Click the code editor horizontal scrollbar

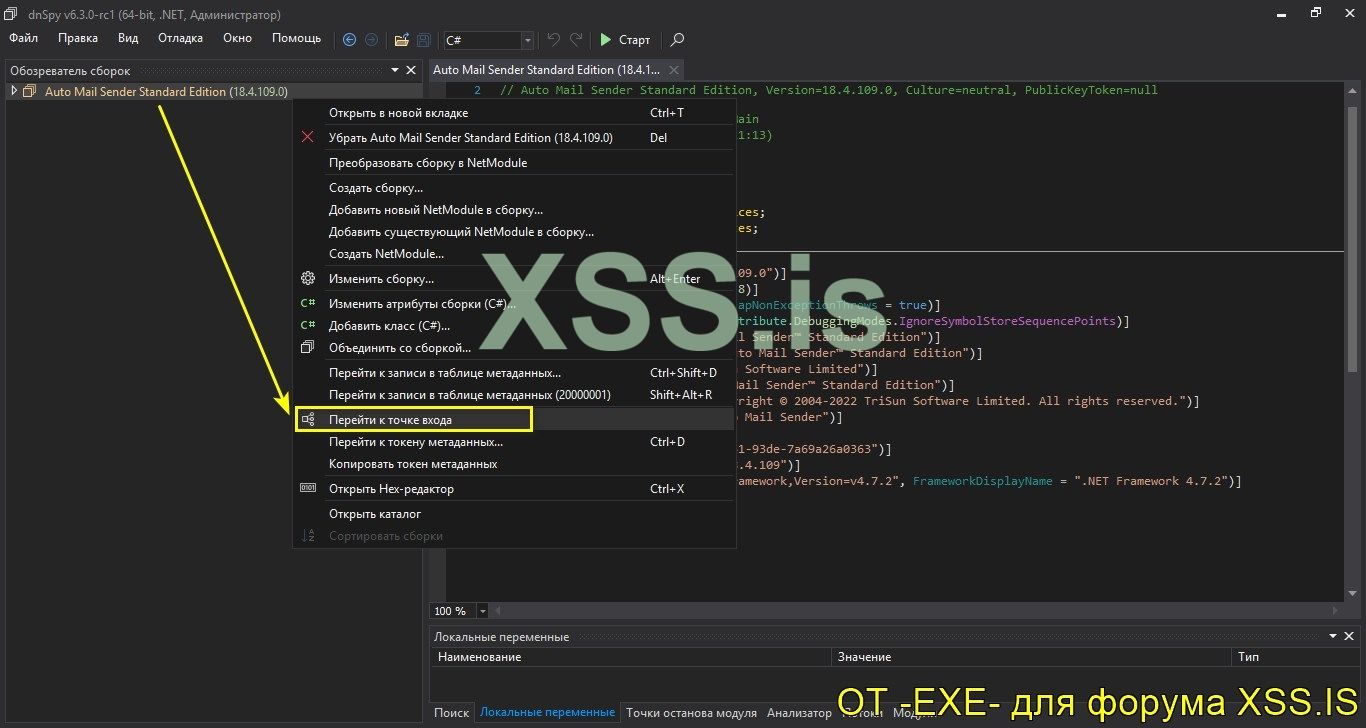coord(916,610)
